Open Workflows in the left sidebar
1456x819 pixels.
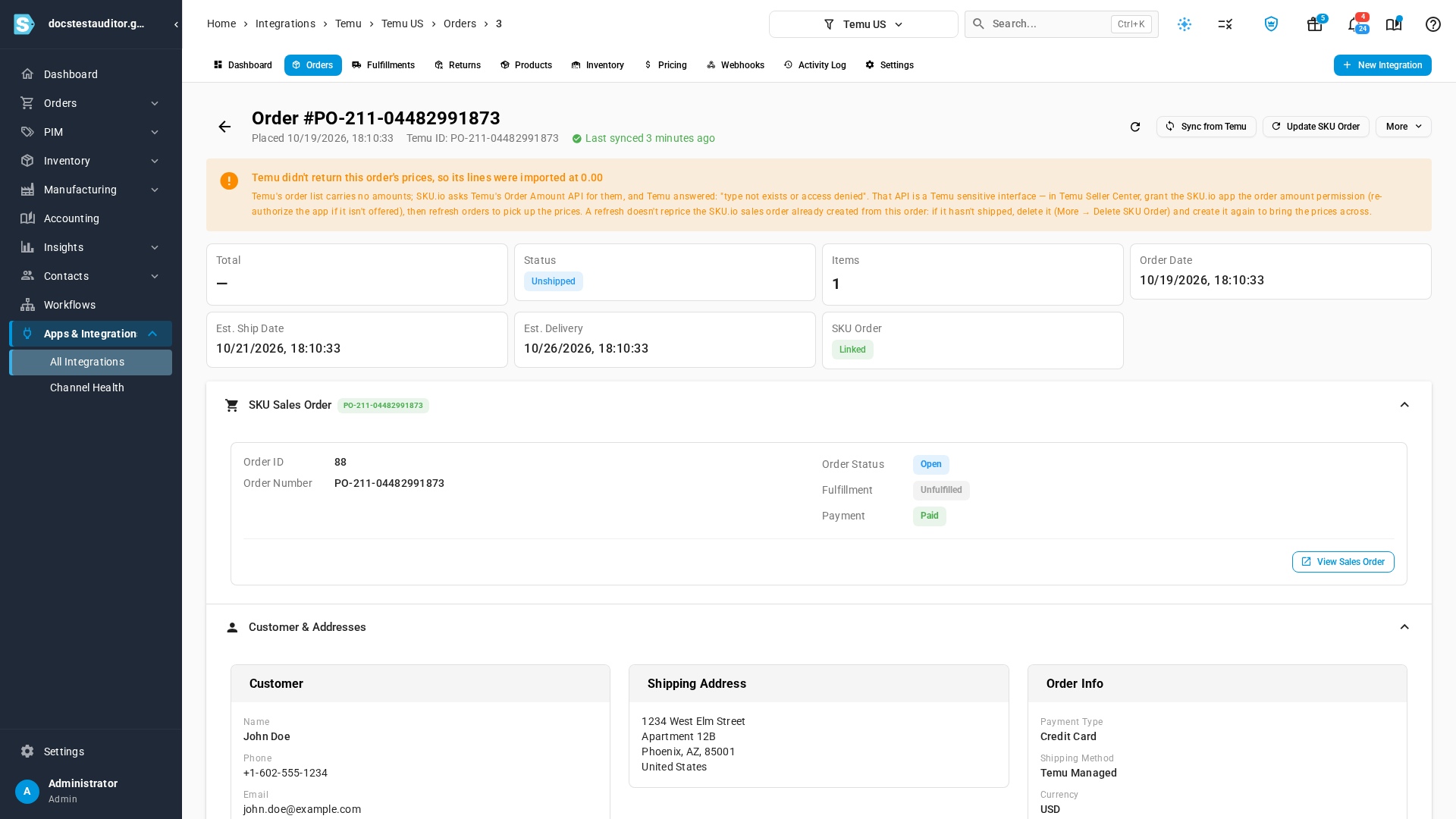click(x=91, y=305)
